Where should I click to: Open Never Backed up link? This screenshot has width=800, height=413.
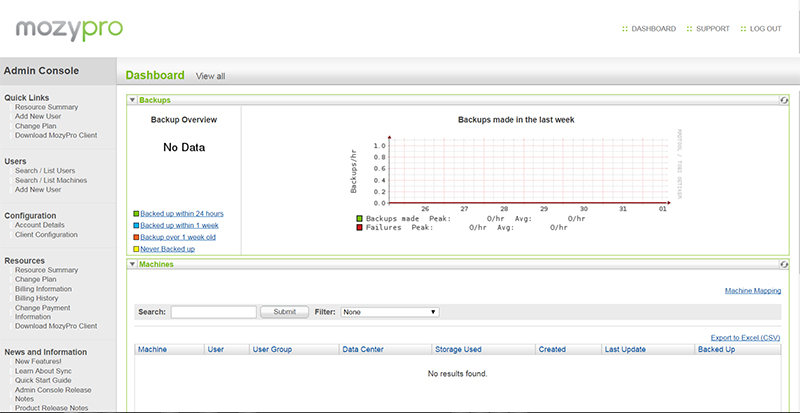[x=167, y=249]
